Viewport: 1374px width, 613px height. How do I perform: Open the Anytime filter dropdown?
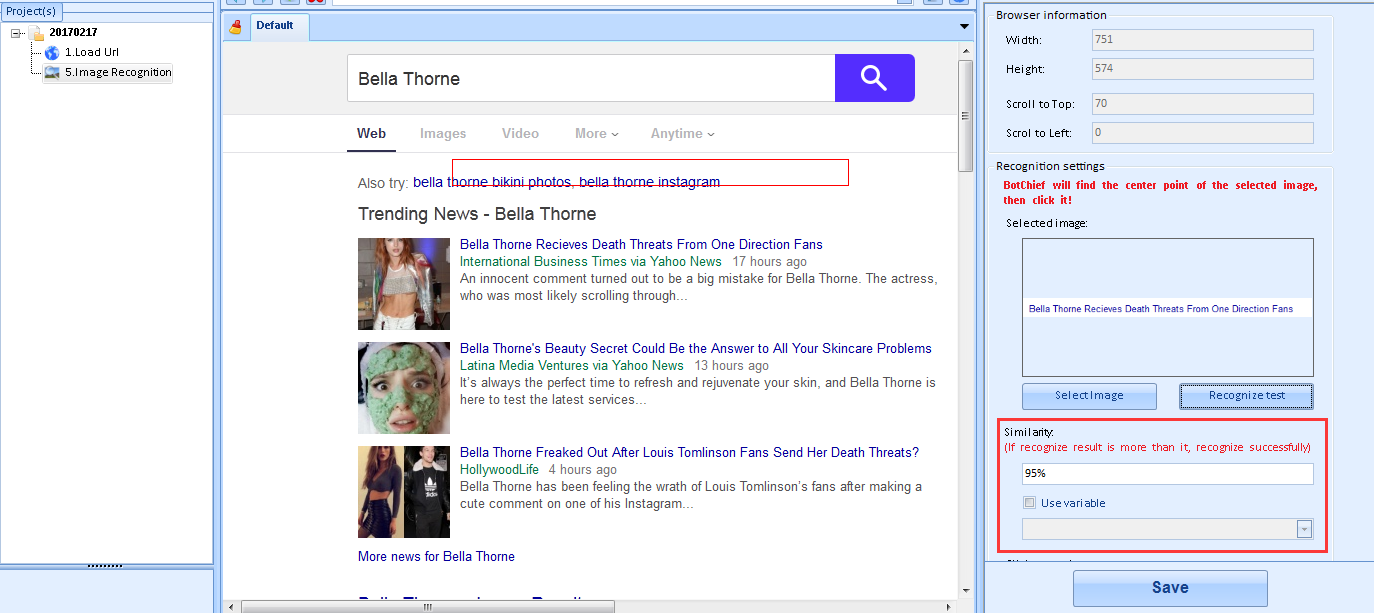[682, 134]
